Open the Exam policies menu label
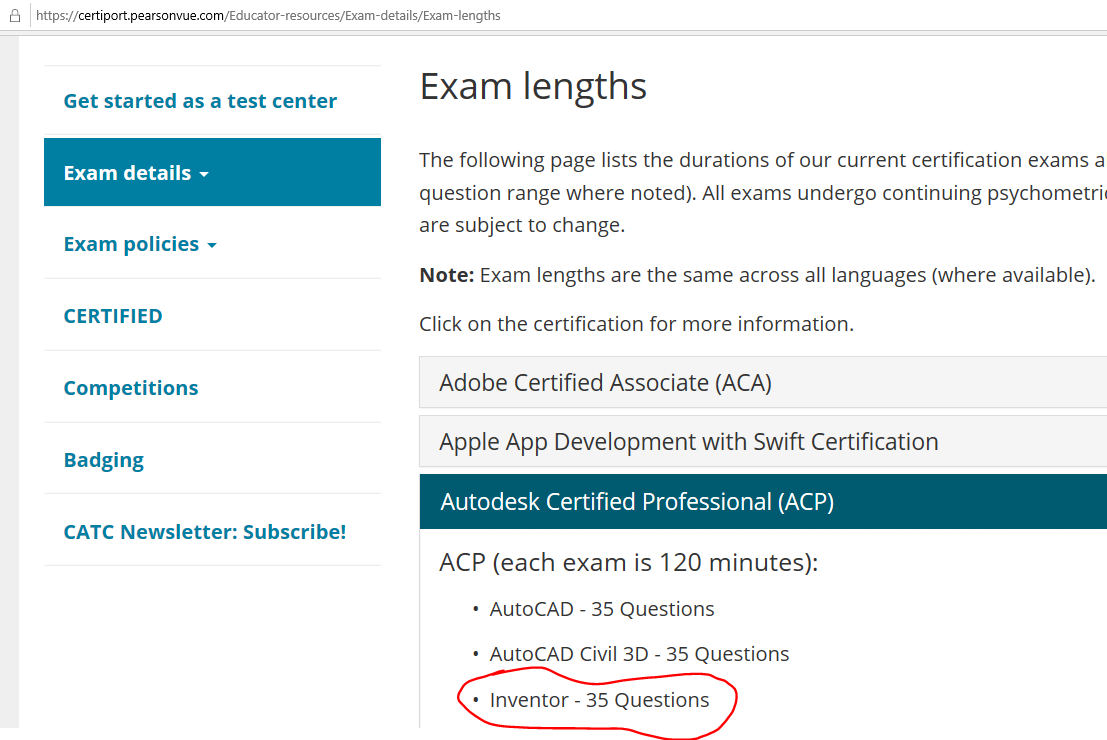 (x=131, y=245)
